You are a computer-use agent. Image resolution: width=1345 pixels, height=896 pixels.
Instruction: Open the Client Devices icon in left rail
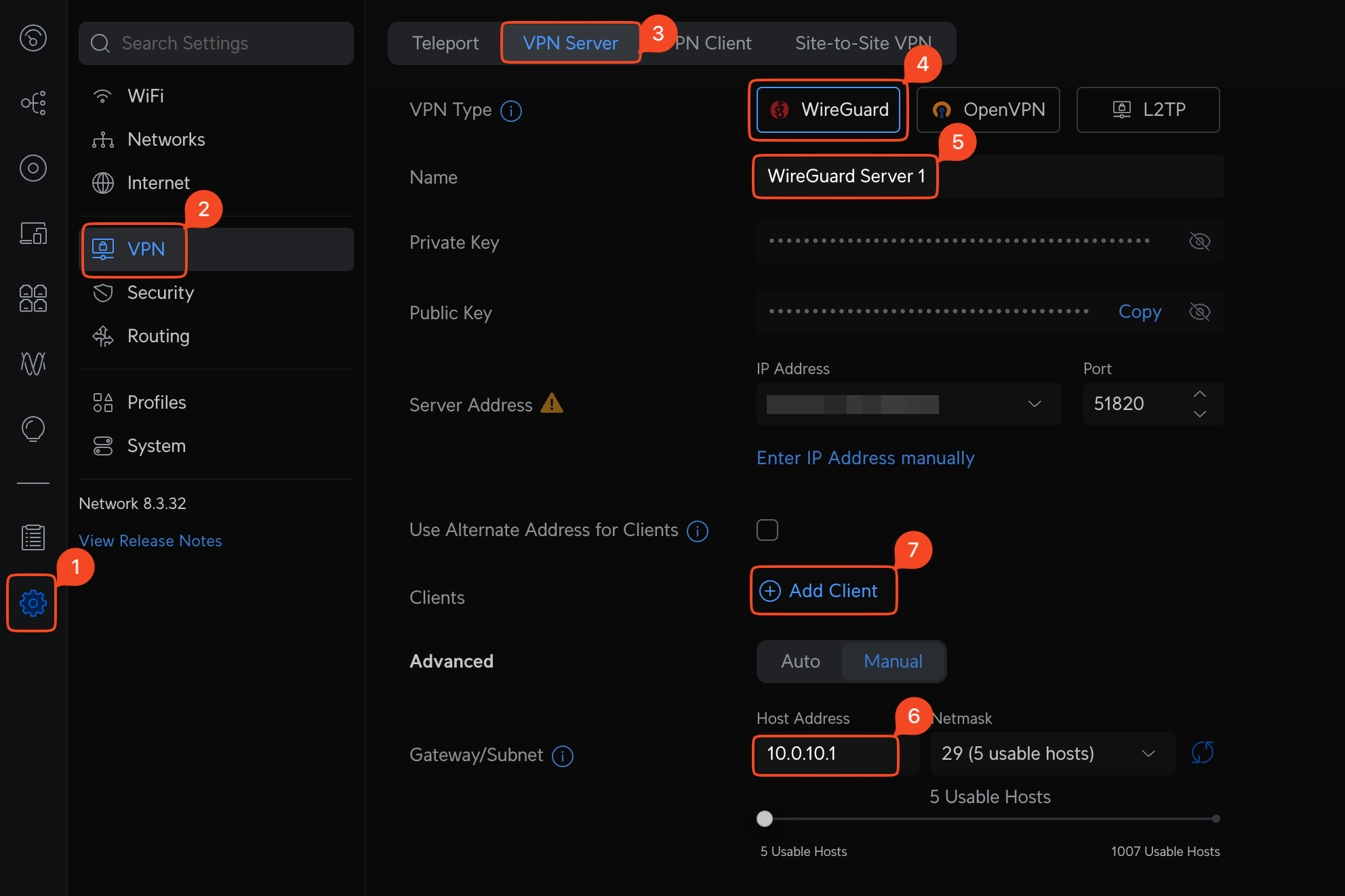(x=33, y=233)
